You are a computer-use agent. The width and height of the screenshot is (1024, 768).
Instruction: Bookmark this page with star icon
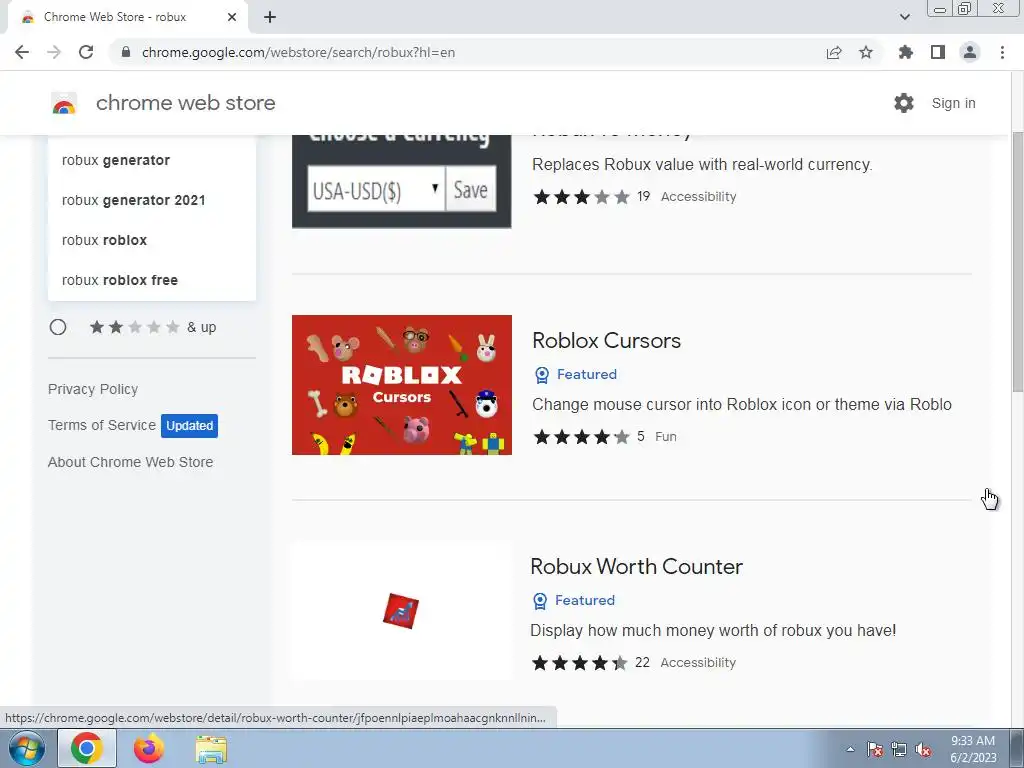coord(866,52)
